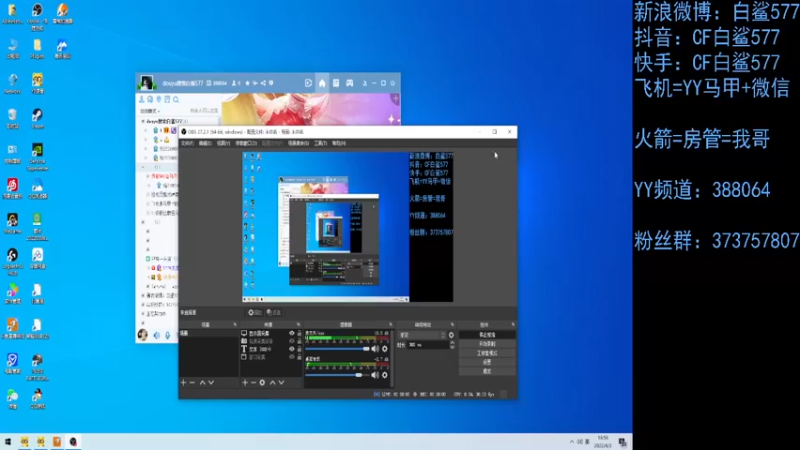The image size is (800, 450).
Task: Toggle visibility of the second source row
Action: click(x=292, y=341)
